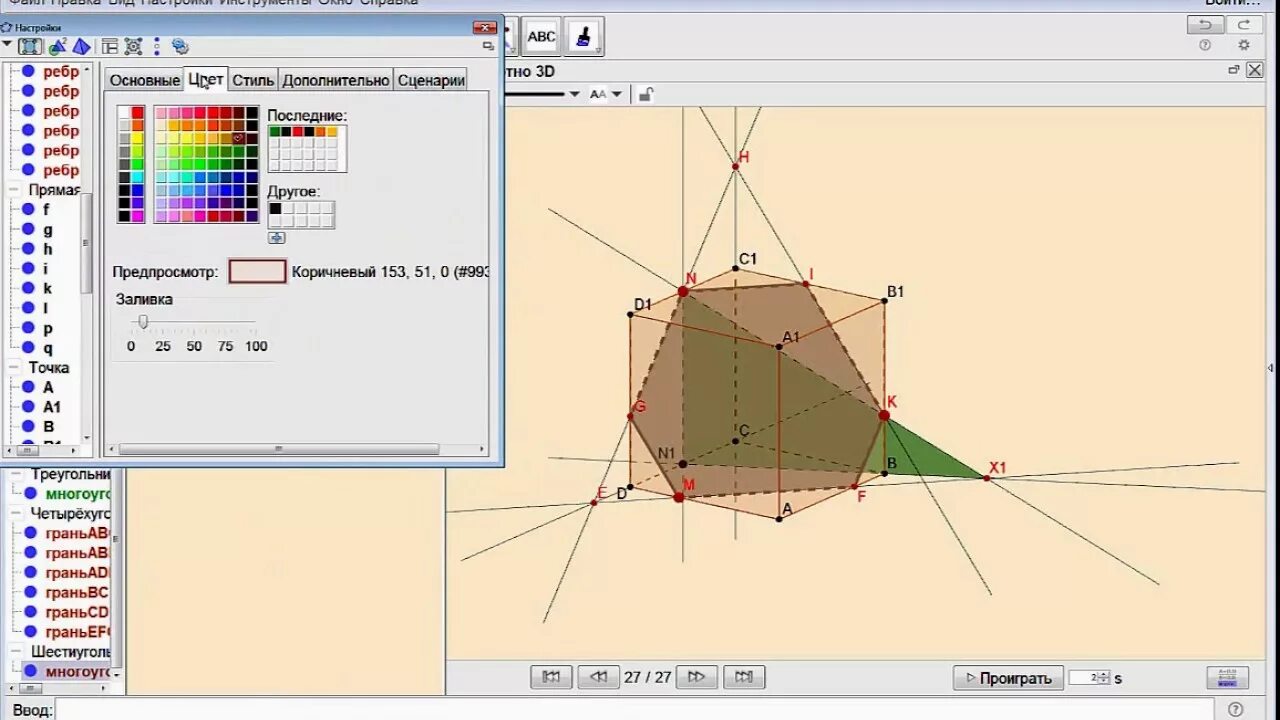Open the Настройки menu in menu bar
Screen dimensions: 1280x720
(177, 3)
